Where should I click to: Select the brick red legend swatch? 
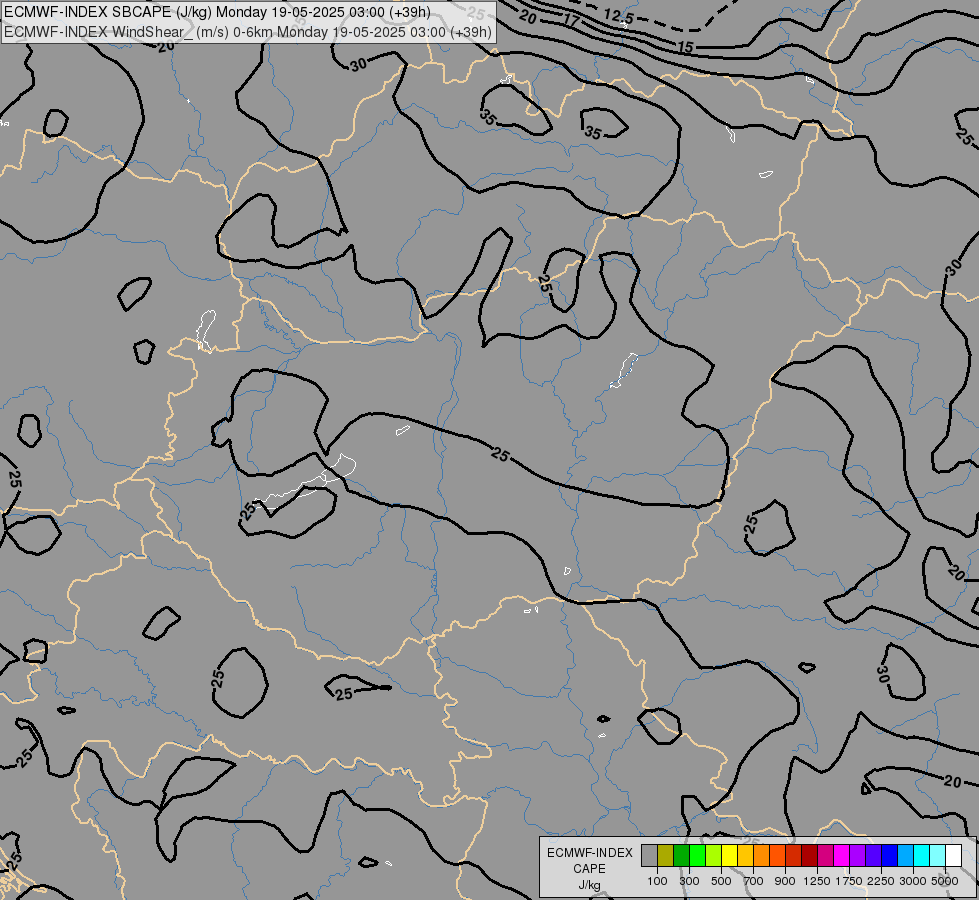coord(794,856)
